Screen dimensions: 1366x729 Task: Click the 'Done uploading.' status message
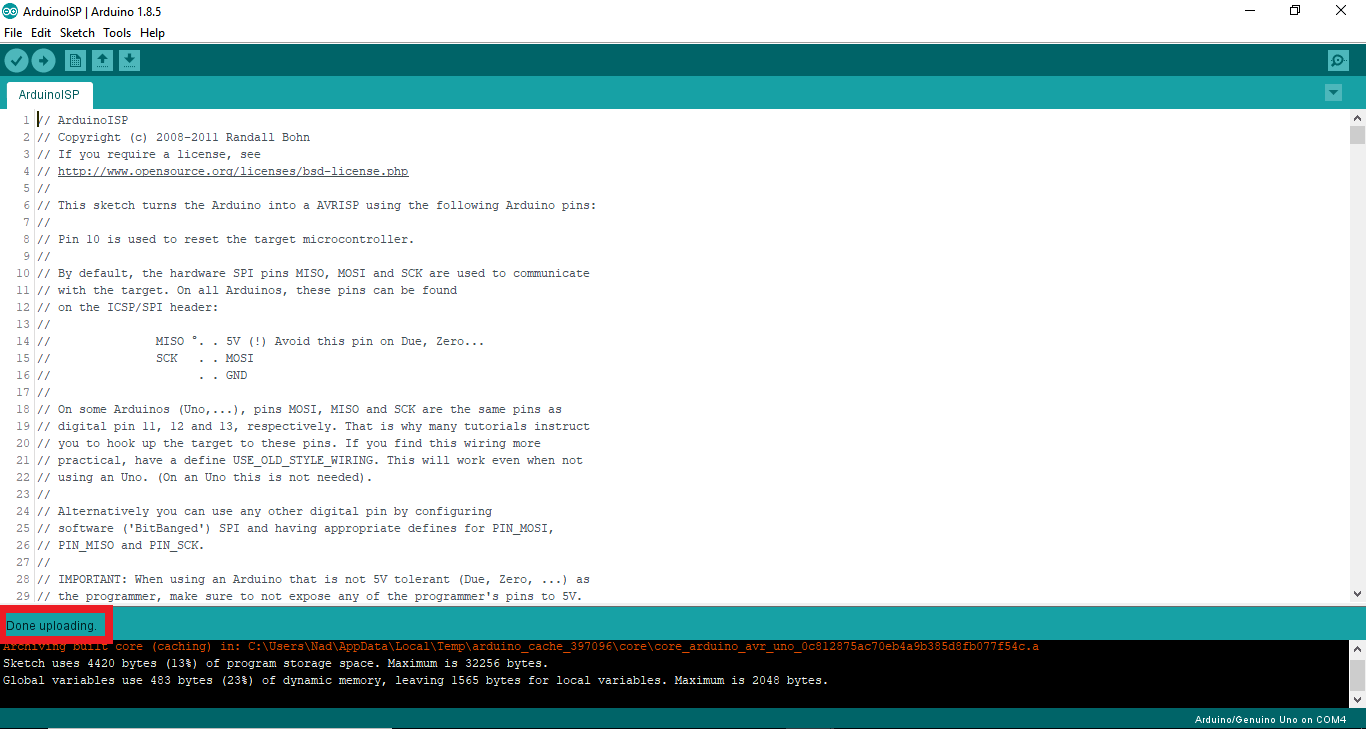tap(51, 626)
